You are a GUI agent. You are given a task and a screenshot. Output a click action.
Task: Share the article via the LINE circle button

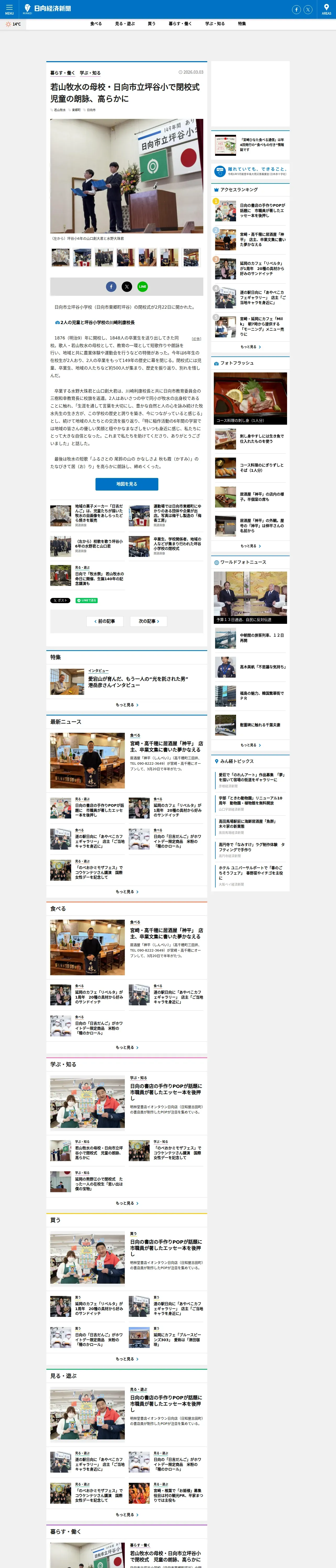(x=142, y=286)
